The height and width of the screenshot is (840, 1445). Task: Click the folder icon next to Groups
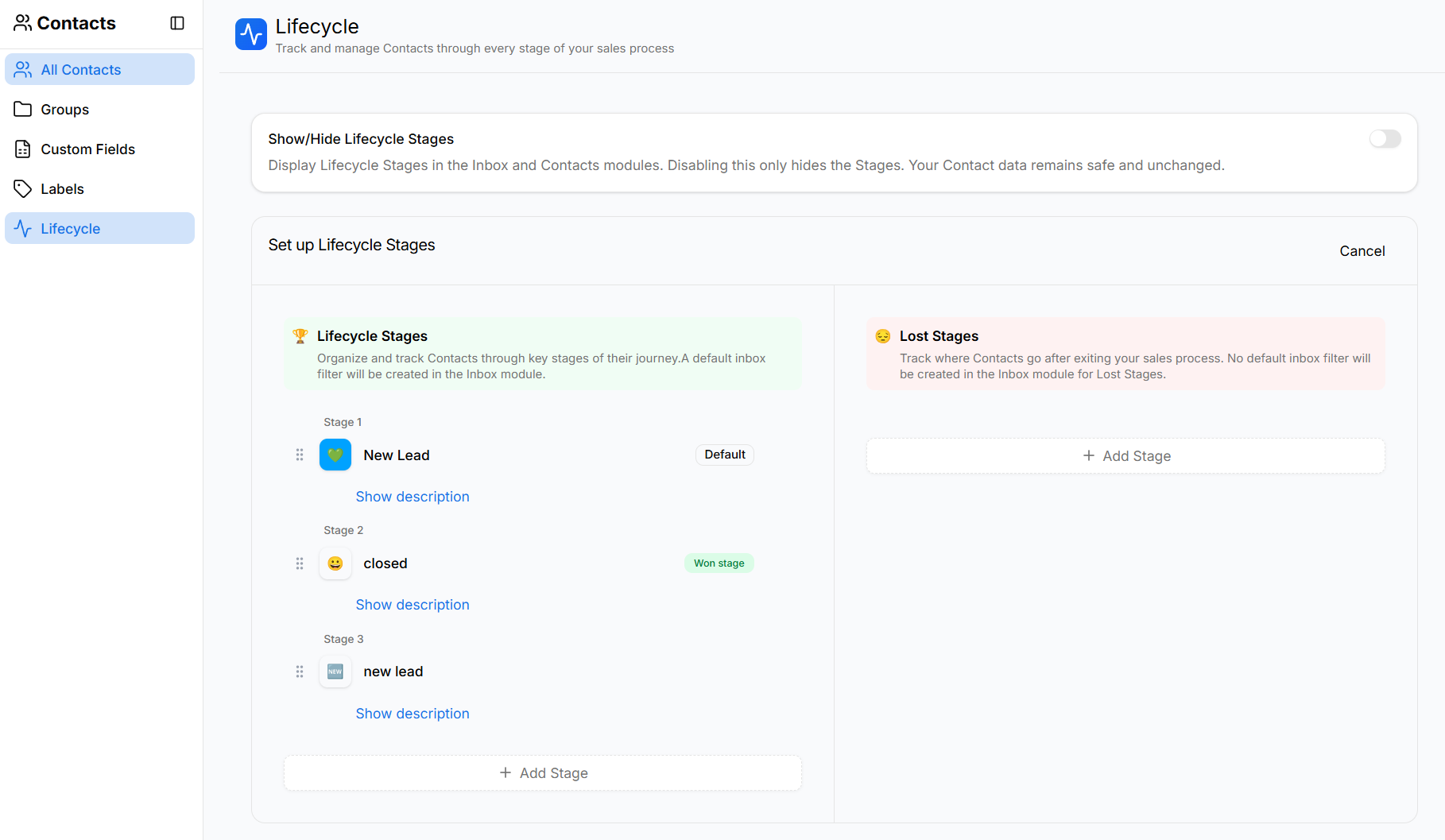click(23, 109)
